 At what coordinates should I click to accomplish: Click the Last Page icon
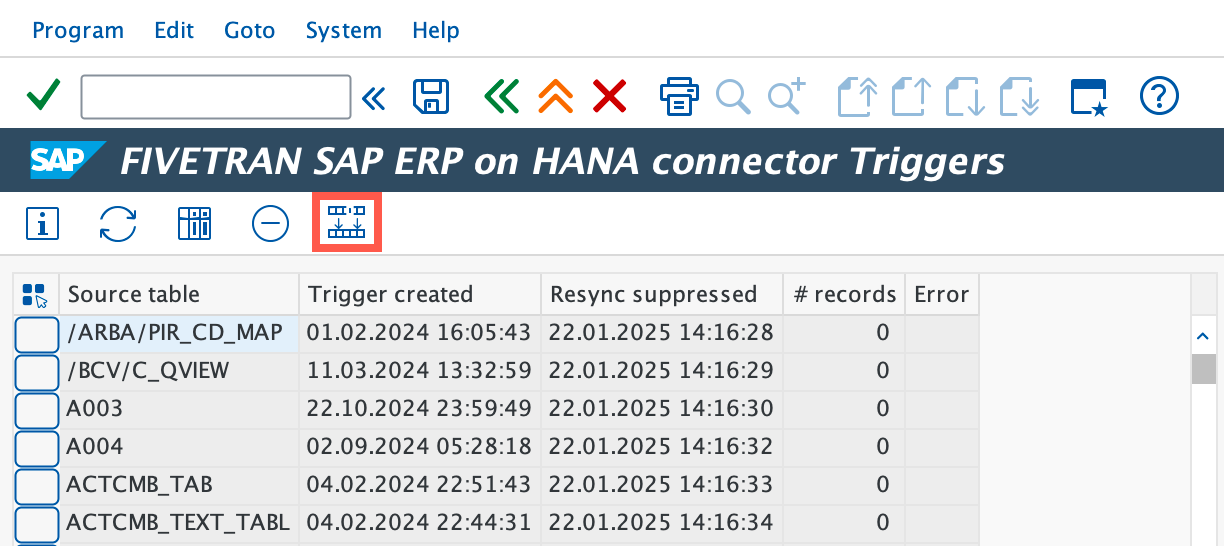(1020, 97)
